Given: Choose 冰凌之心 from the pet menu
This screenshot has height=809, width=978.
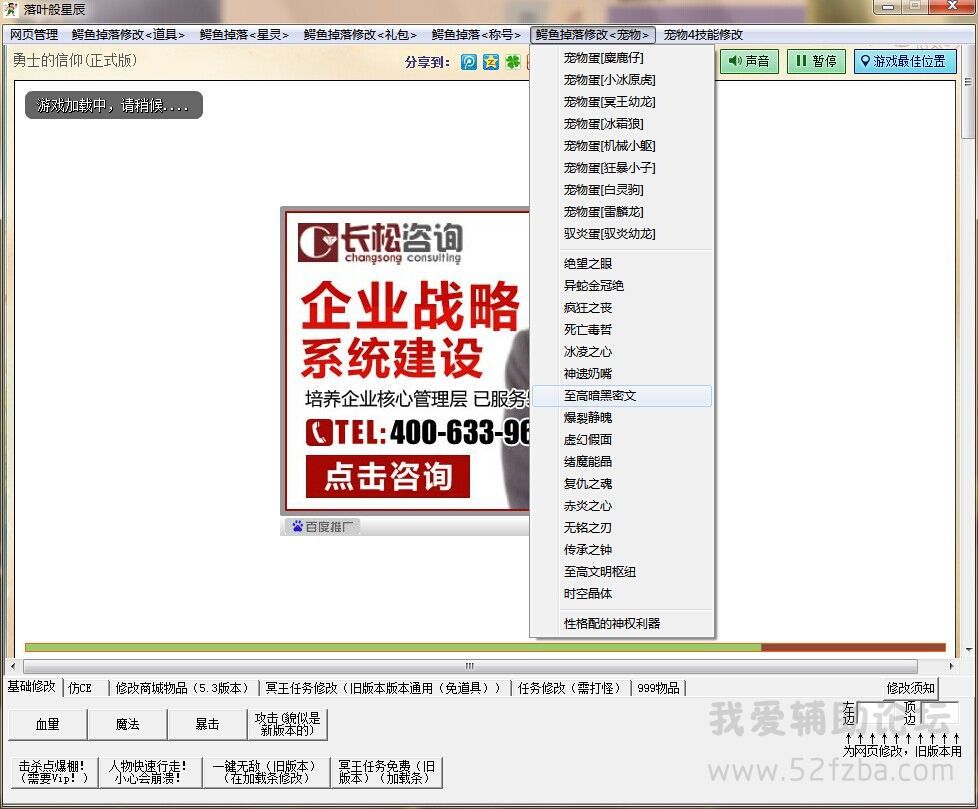Looking at the screenshot, I should (621, 352).
